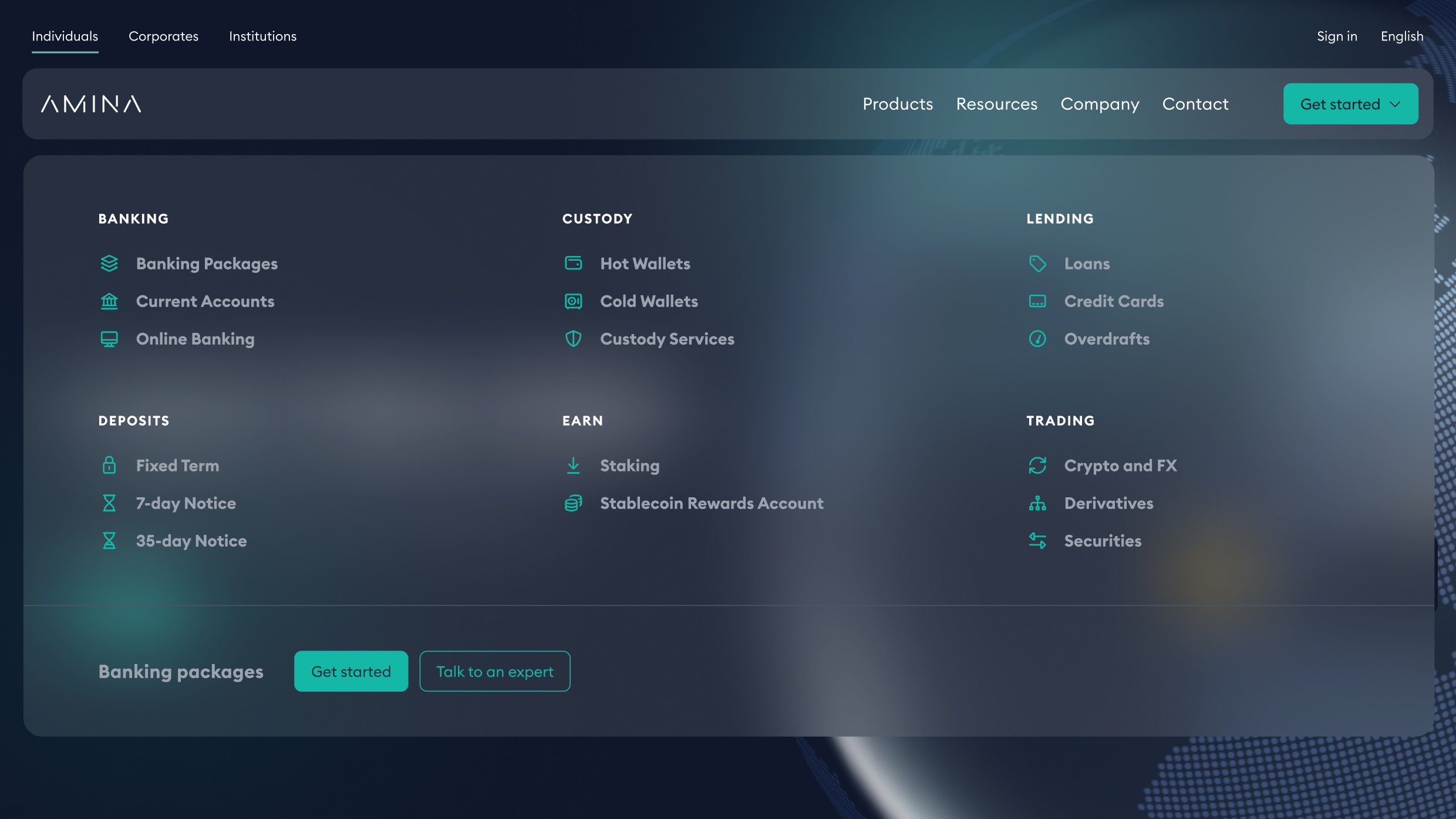Click the AMINA logo

(x=91, y=104)
